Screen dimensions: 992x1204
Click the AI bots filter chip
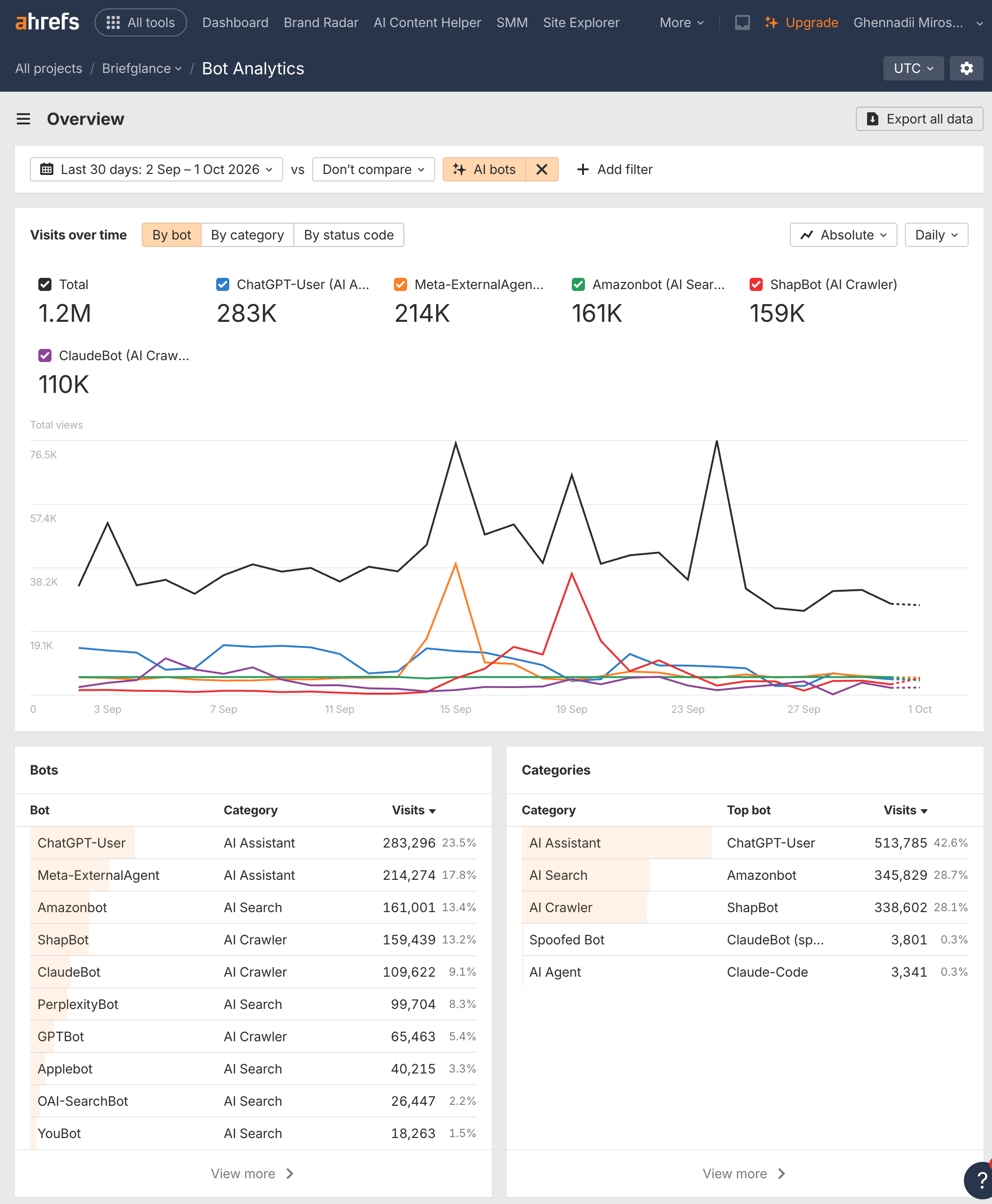click(485, 169)
